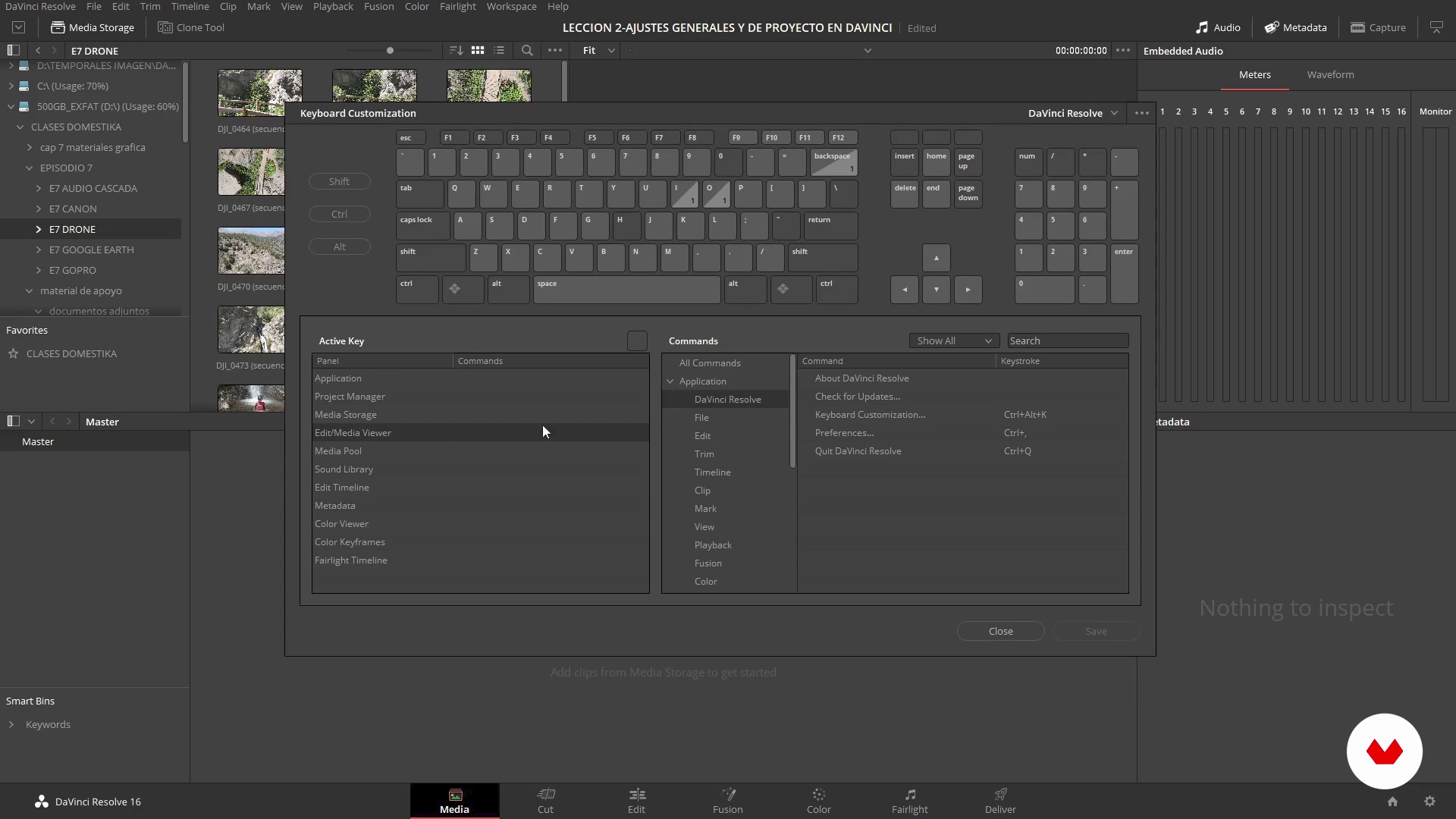Open the sort order options
Viewport: 1456px width, 819px height.
(456, 50)
